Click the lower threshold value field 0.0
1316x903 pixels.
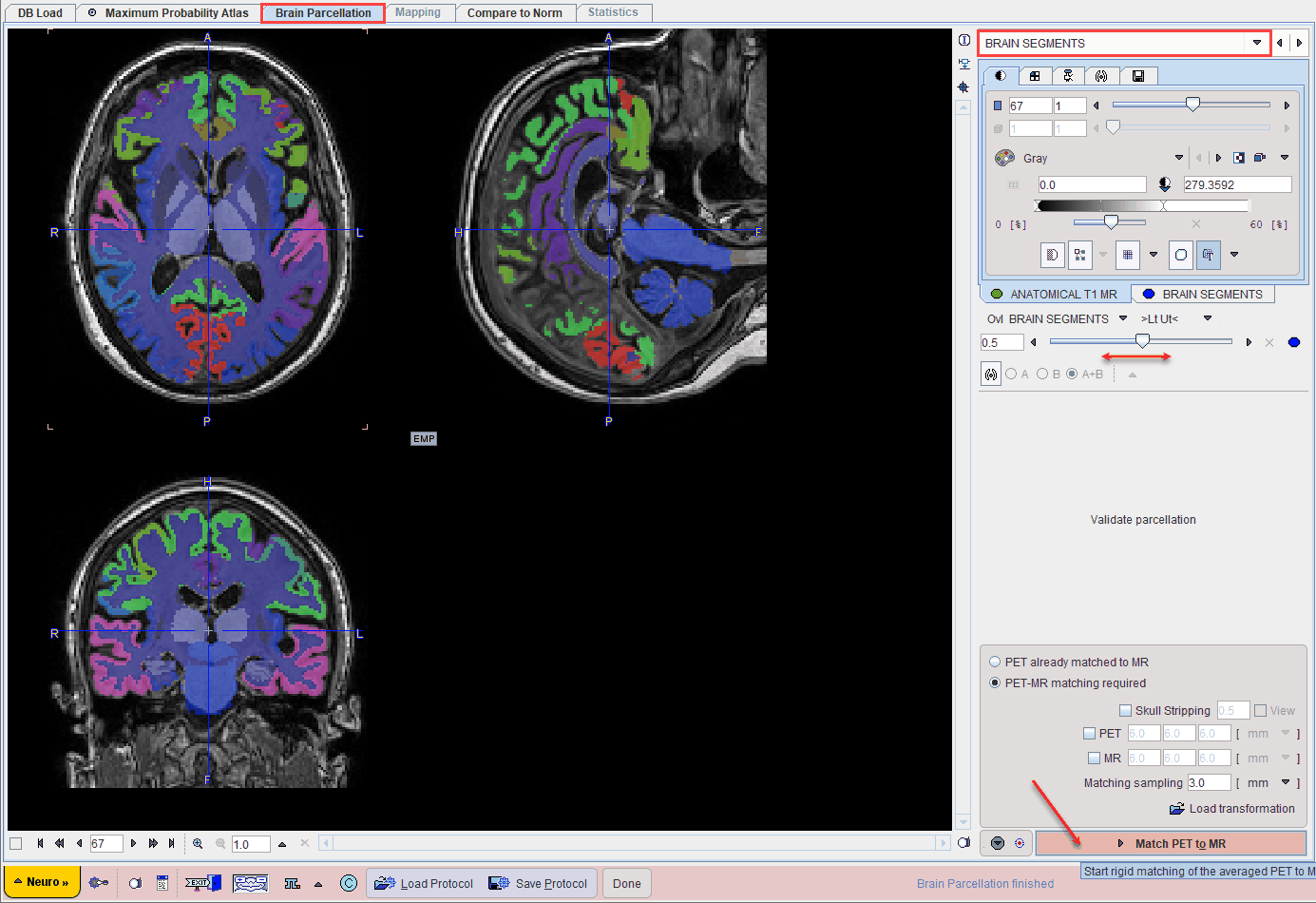click(x=1092, y=184)
